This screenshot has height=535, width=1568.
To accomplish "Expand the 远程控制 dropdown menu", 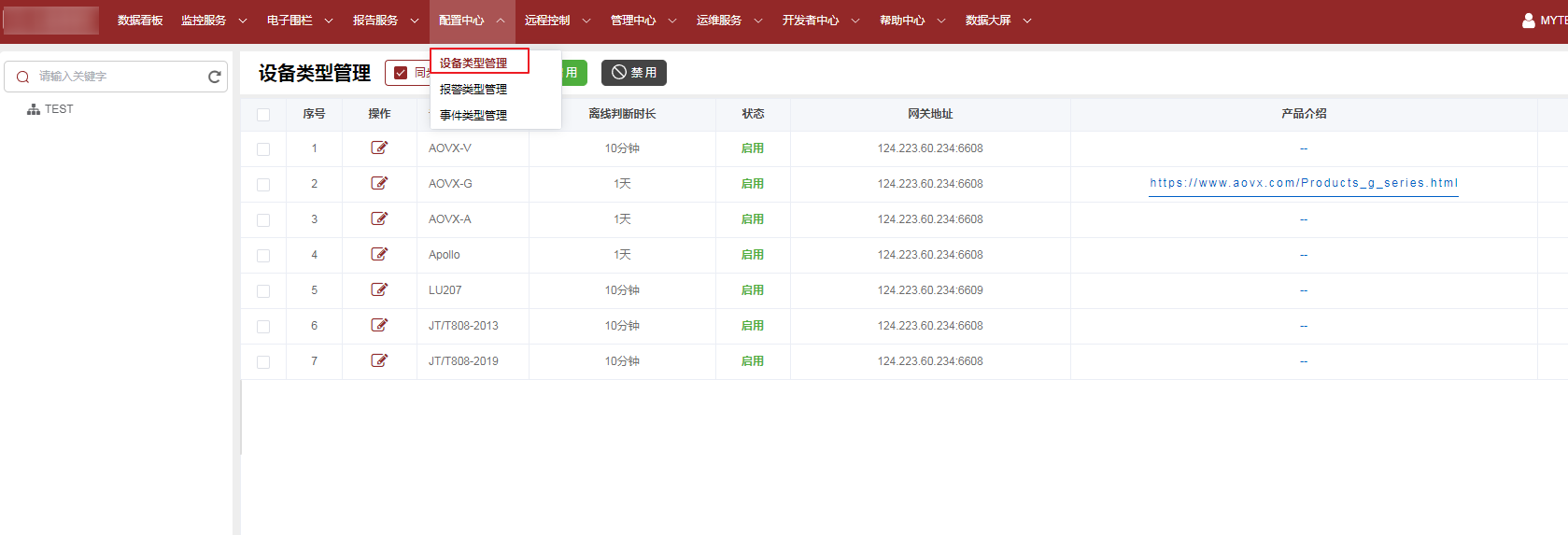I will pos(557,21).
